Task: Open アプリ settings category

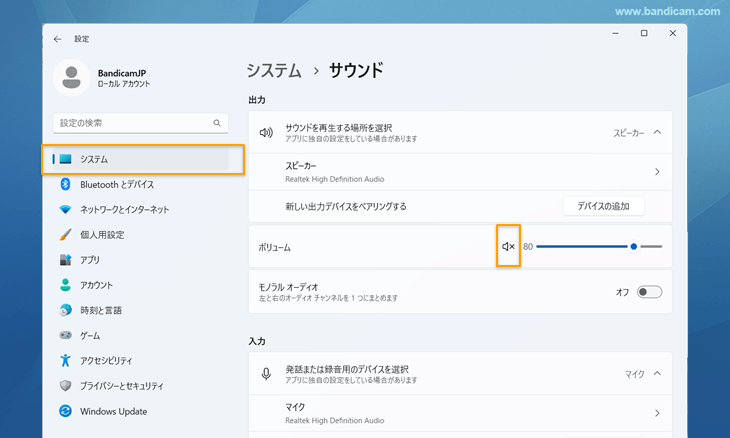Action: pyautogui.click(x=140, y=260)
